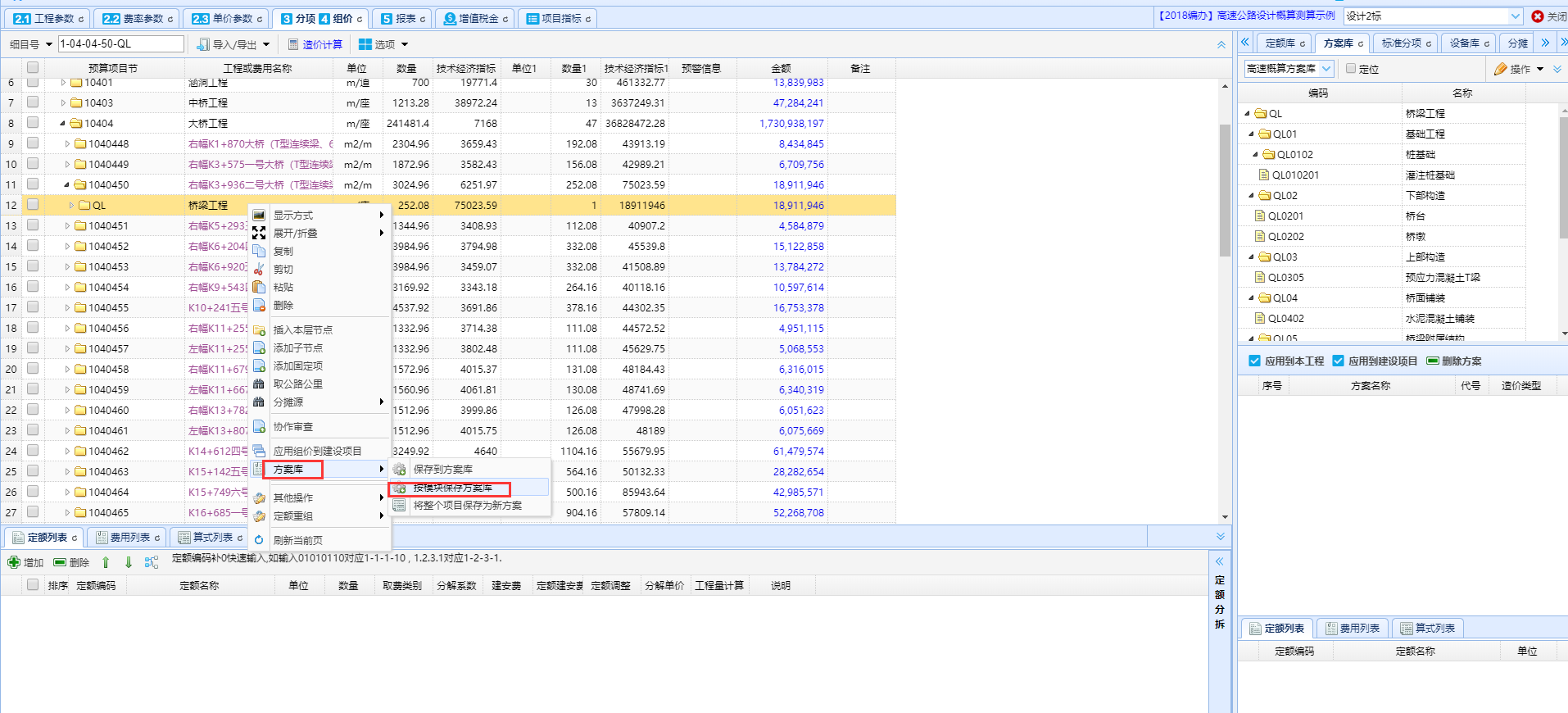The image size is (1568, 713).
Task: Click 协作审查 icon in context menu
Action: tap(259, 426)
